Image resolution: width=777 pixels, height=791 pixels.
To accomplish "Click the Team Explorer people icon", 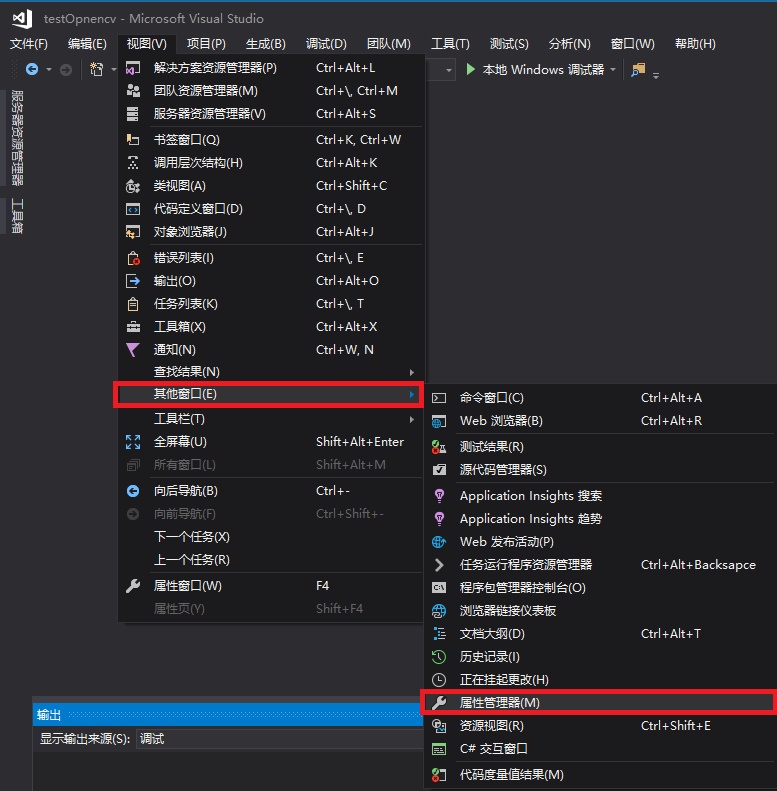I will click(133, 91).
